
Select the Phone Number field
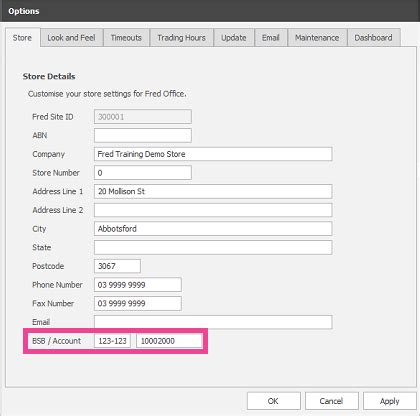138,285
